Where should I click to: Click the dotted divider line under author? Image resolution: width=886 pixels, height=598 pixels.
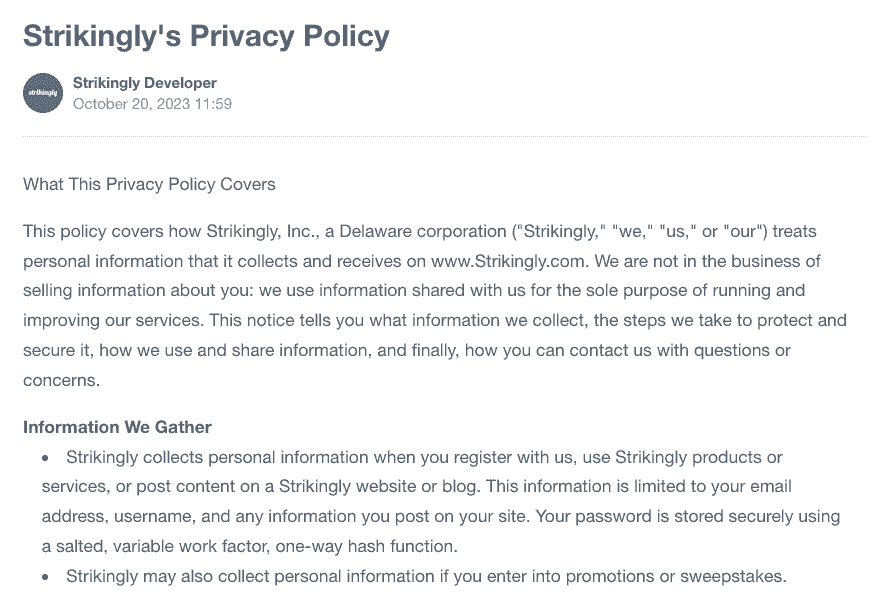point(444,136)
